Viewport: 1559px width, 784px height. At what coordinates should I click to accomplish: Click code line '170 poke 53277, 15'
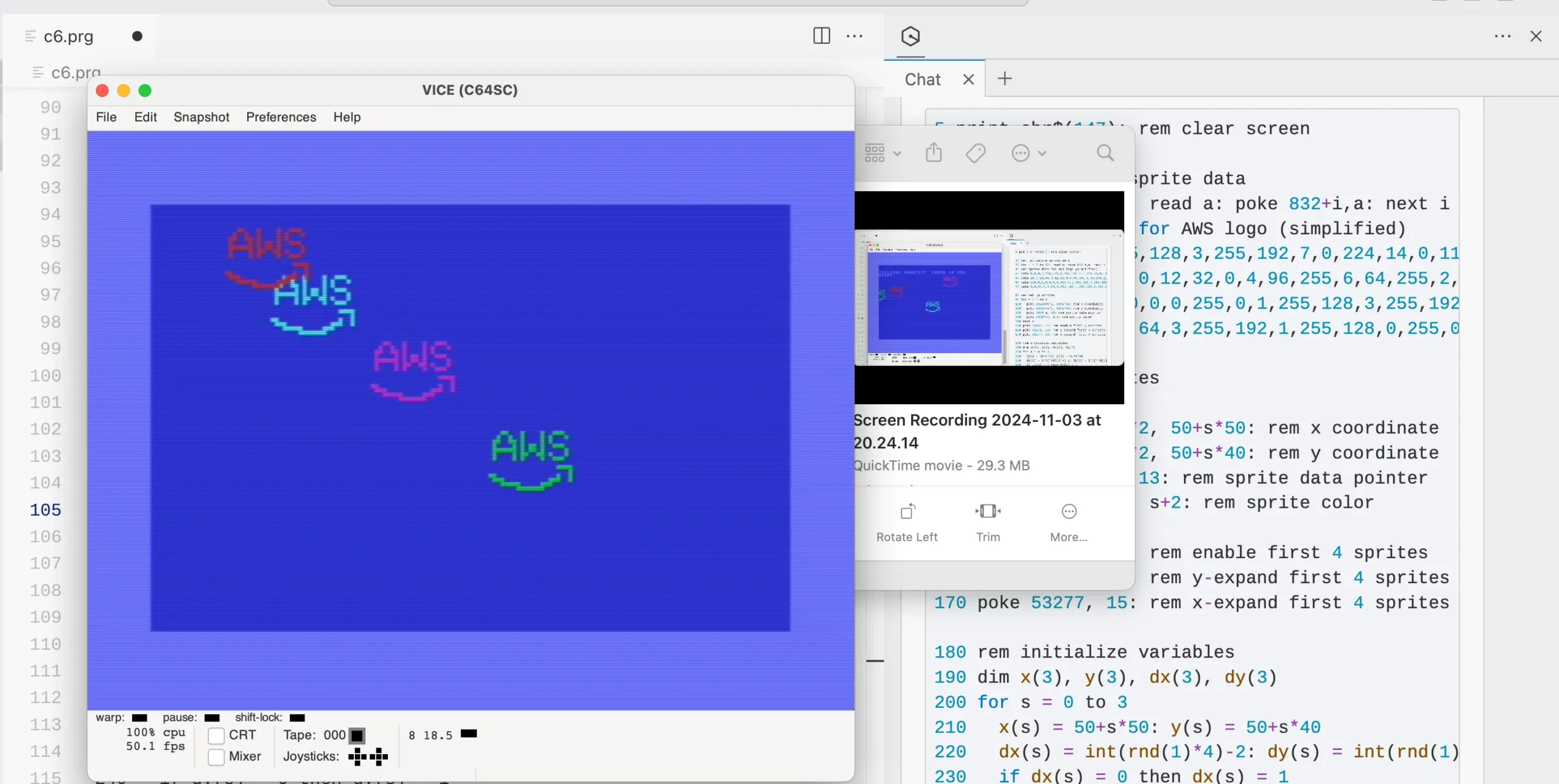pos(1192,603)
